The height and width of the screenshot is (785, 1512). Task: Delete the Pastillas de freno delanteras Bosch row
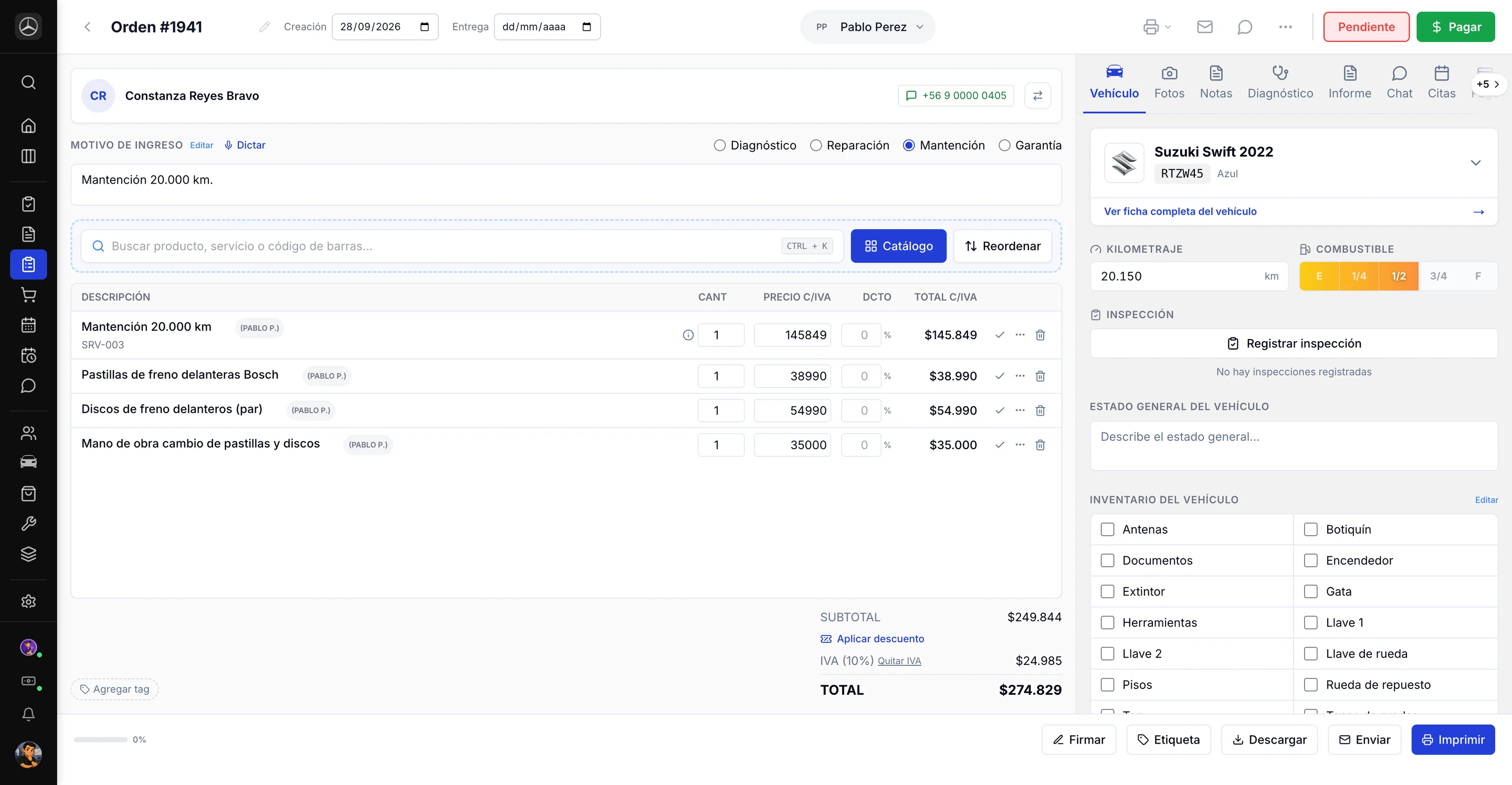tap(1040, 376)
